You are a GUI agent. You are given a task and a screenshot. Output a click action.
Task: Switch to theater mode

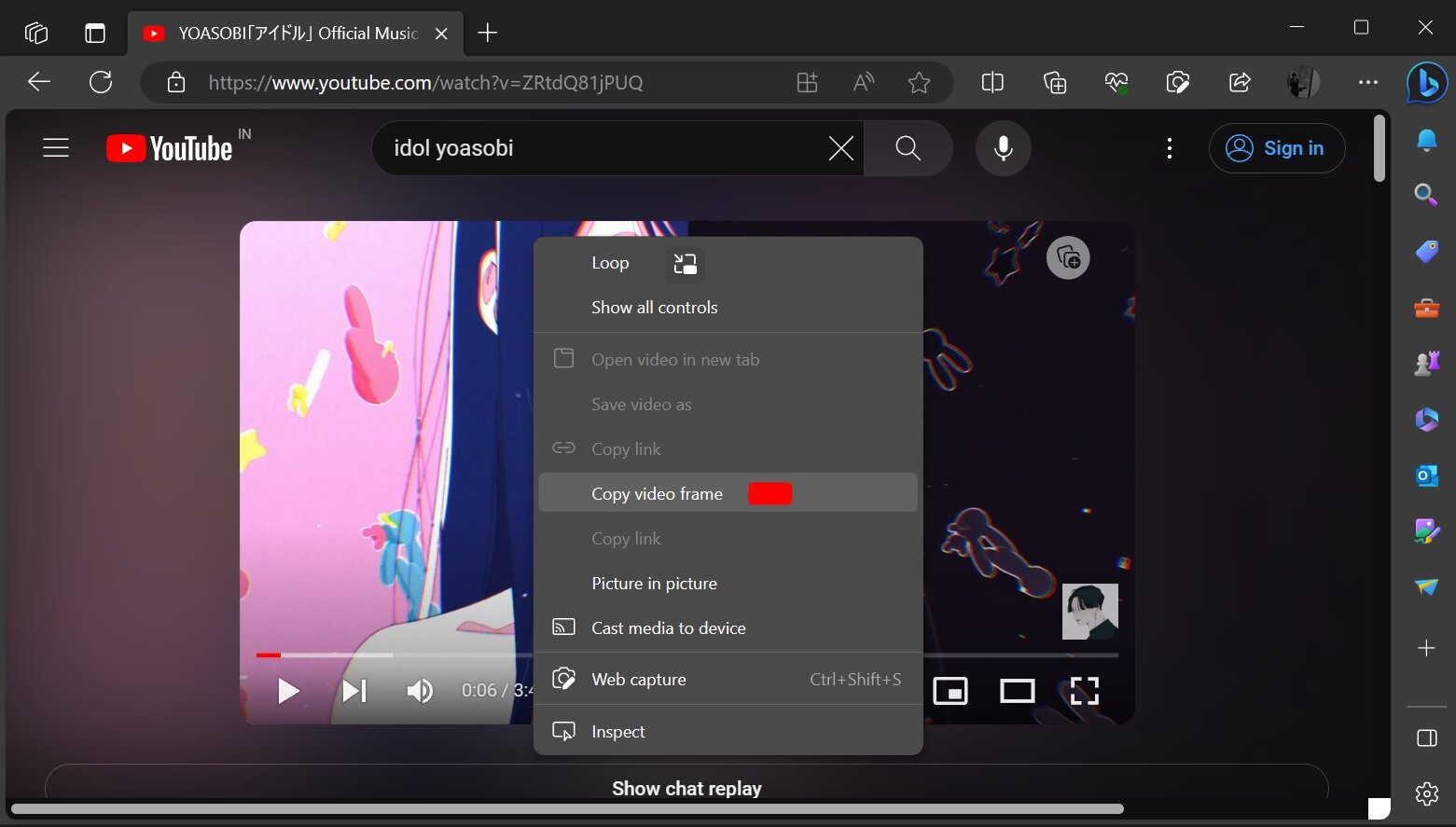pos(1018,691)
